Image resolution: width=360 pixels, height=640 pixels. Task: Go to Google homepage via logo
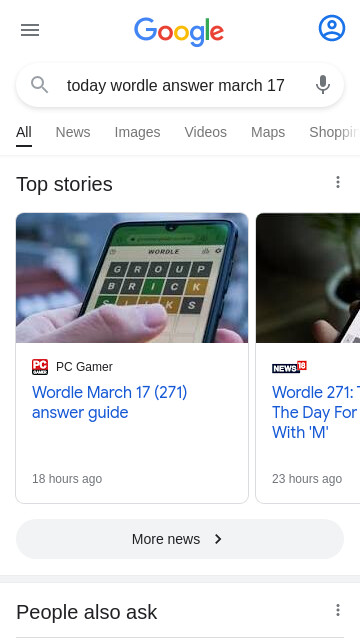pos(179,31)
